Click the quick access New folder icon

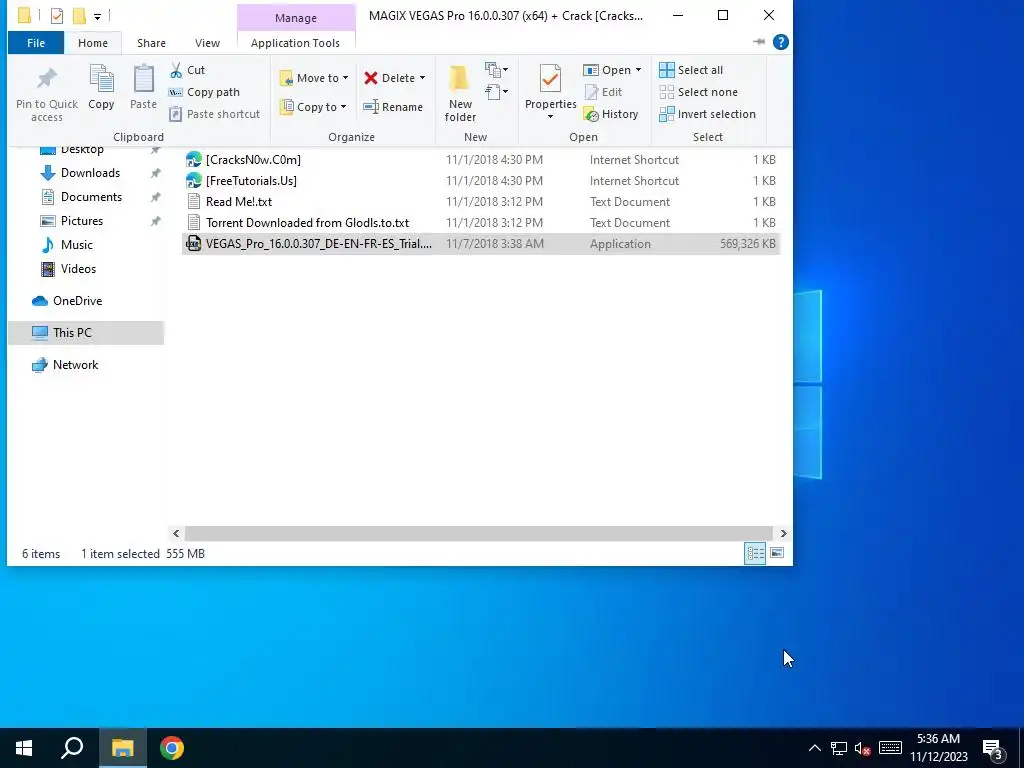[79, 15]
